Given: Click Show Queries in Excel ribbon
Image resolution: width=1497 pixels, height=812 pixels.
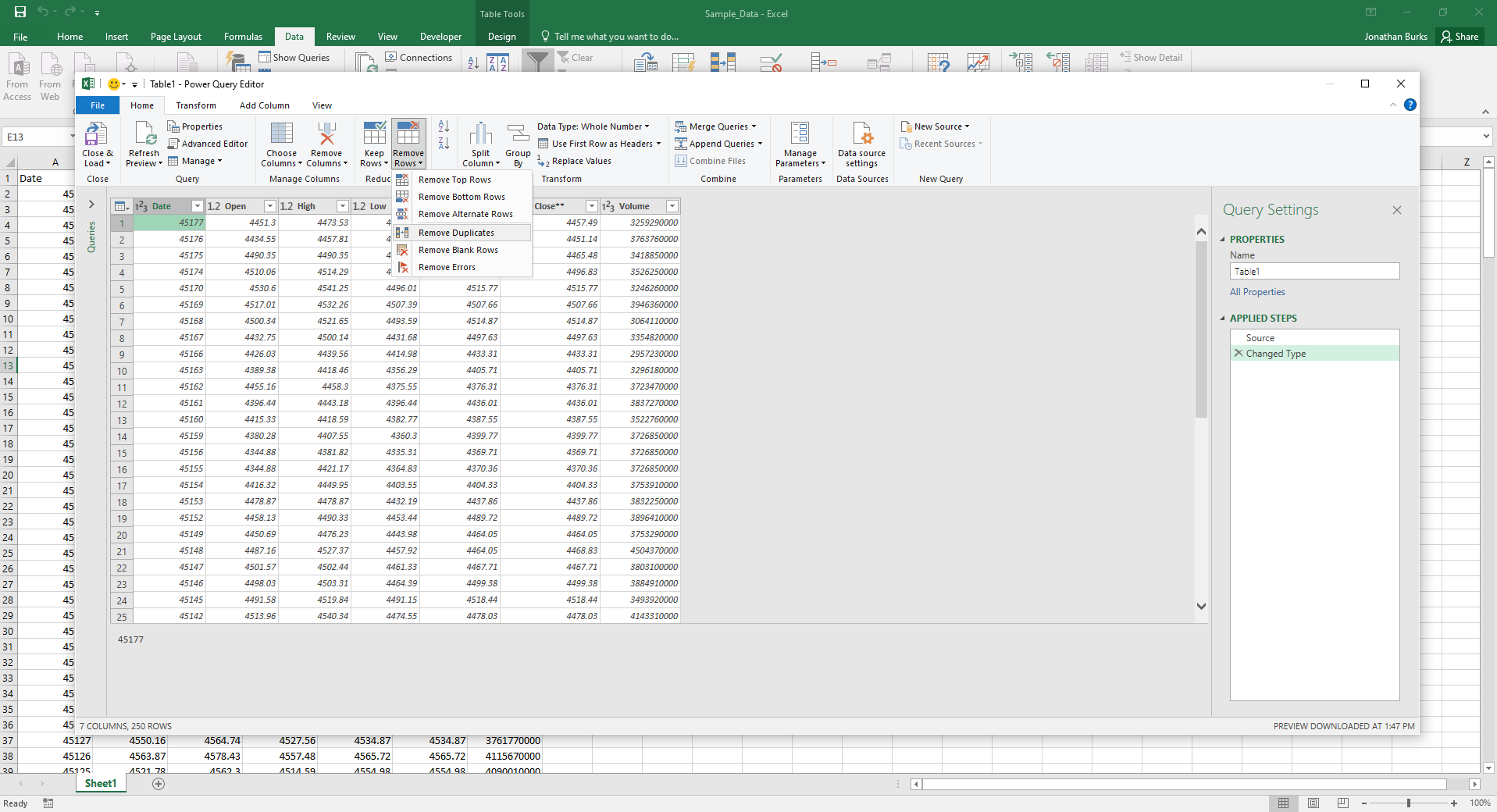Looking at the screenshot, I should [x=294, y=57].
